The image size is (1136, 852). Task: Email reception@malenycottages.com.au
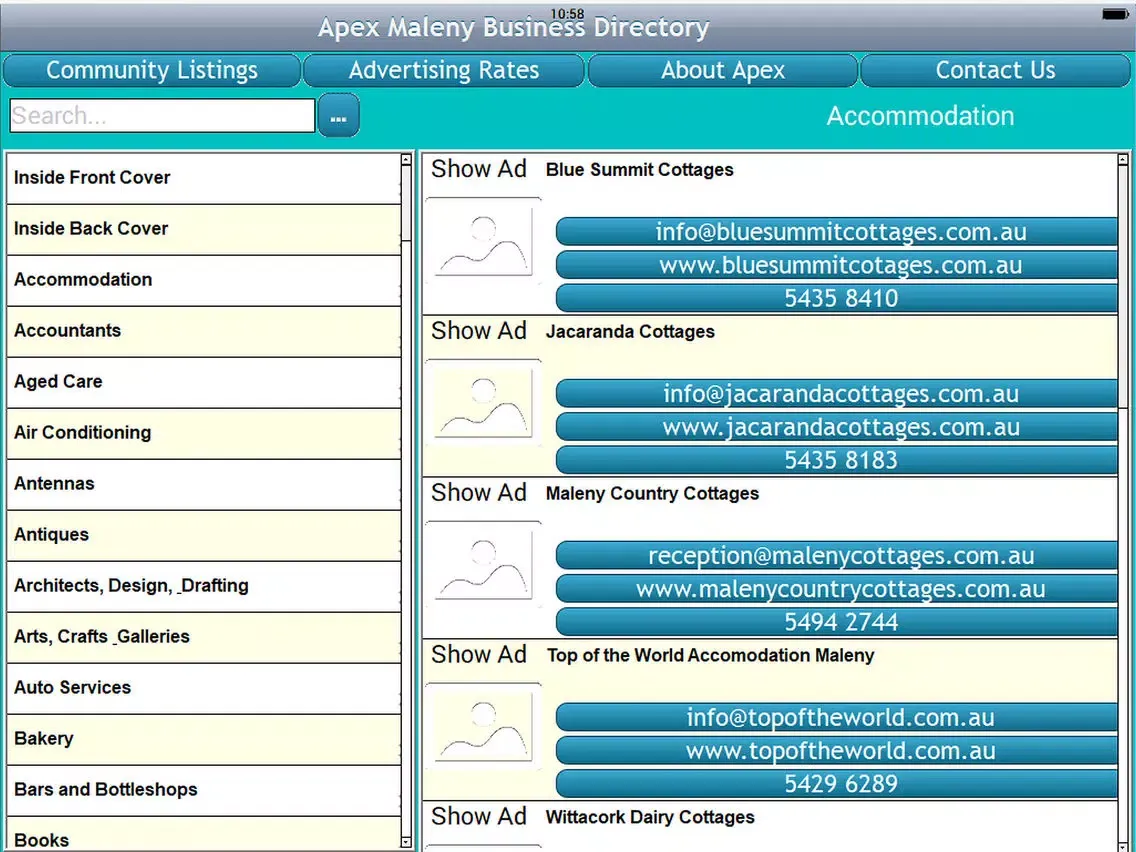click(837, 556)
